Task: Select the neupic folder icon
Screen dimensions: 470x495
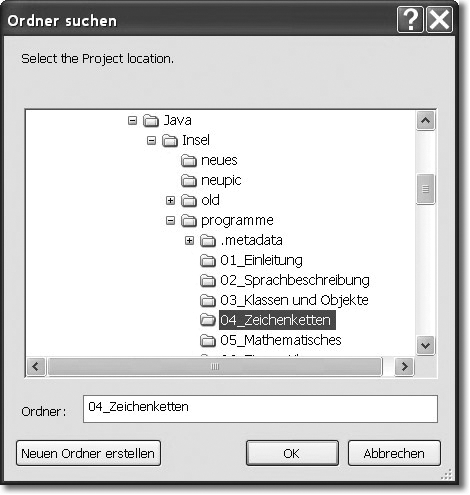Action: click(189, 180)
